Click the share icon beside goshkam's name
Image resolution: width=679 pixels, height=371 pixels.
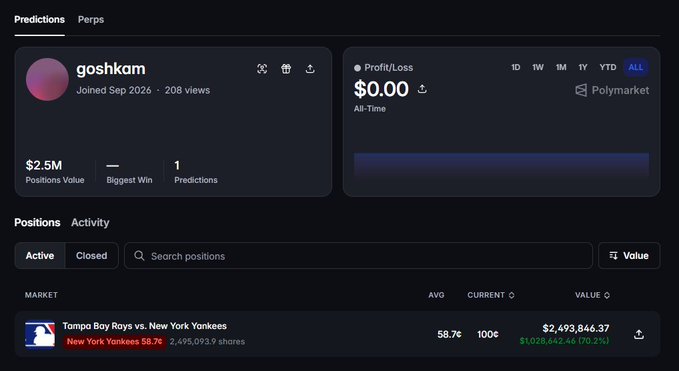point(310,69)
